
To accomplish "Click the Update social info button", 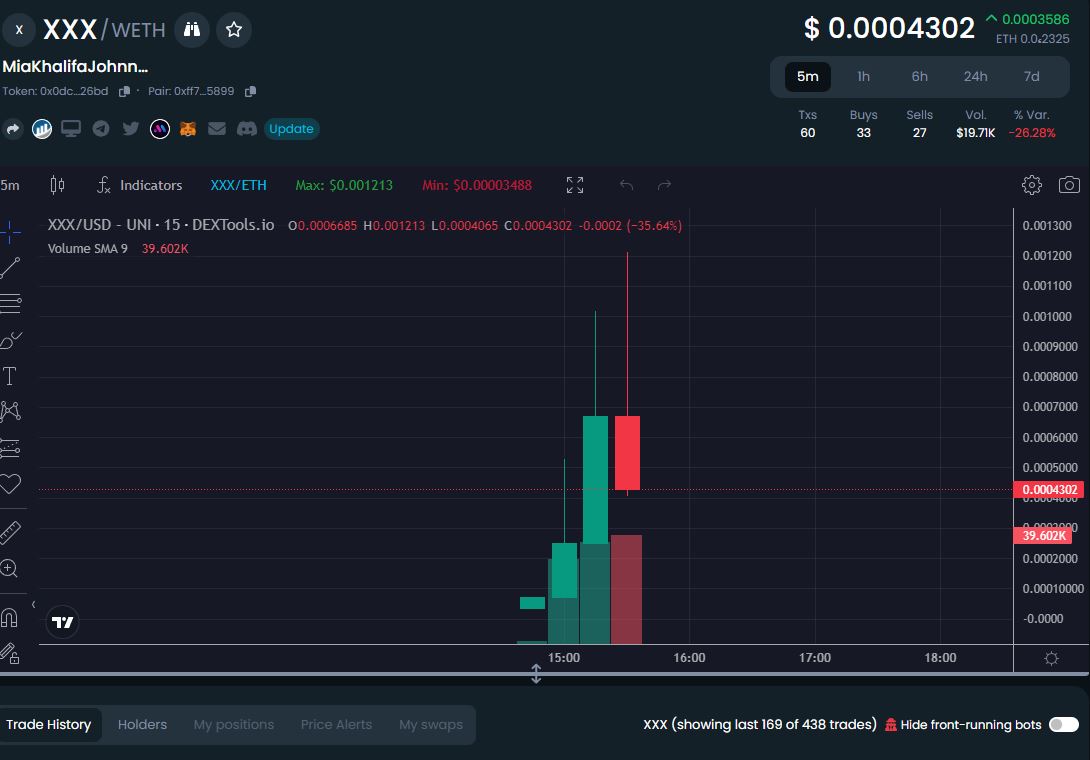I will coord(291,129).
